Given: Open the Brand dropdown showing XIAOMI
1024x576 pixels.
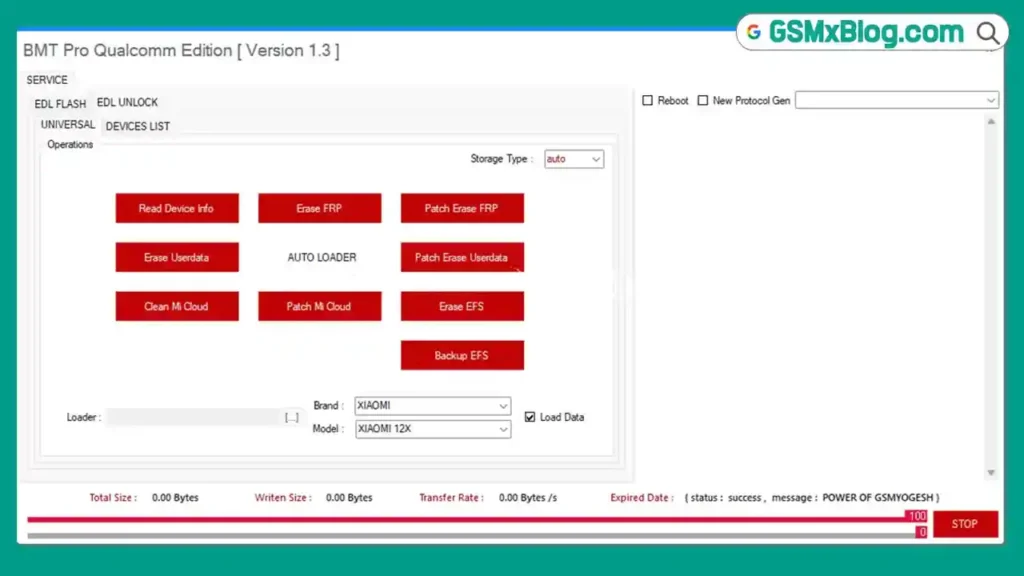Looking at the screenshot, I should (x=433, y=406).
